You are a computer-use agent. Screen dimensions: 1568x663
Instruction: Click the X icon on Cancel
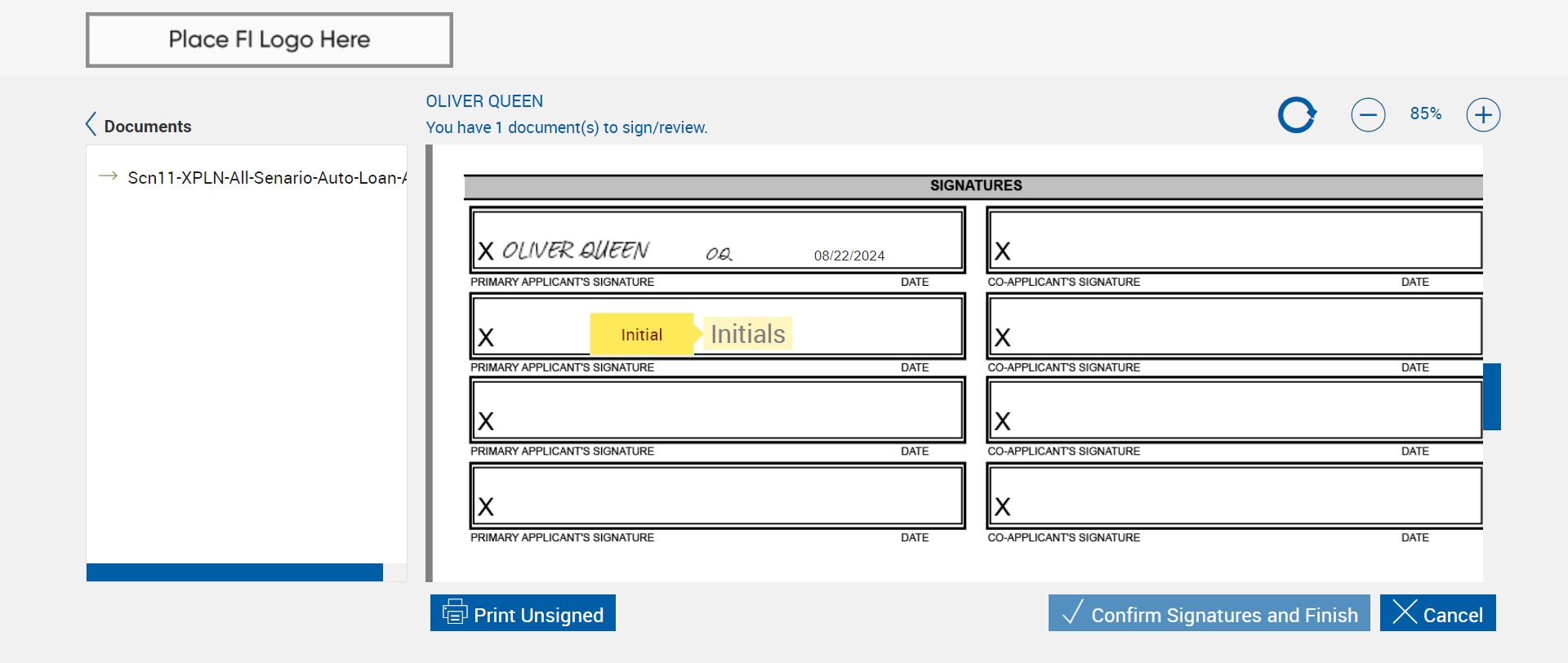point(1405,612)
